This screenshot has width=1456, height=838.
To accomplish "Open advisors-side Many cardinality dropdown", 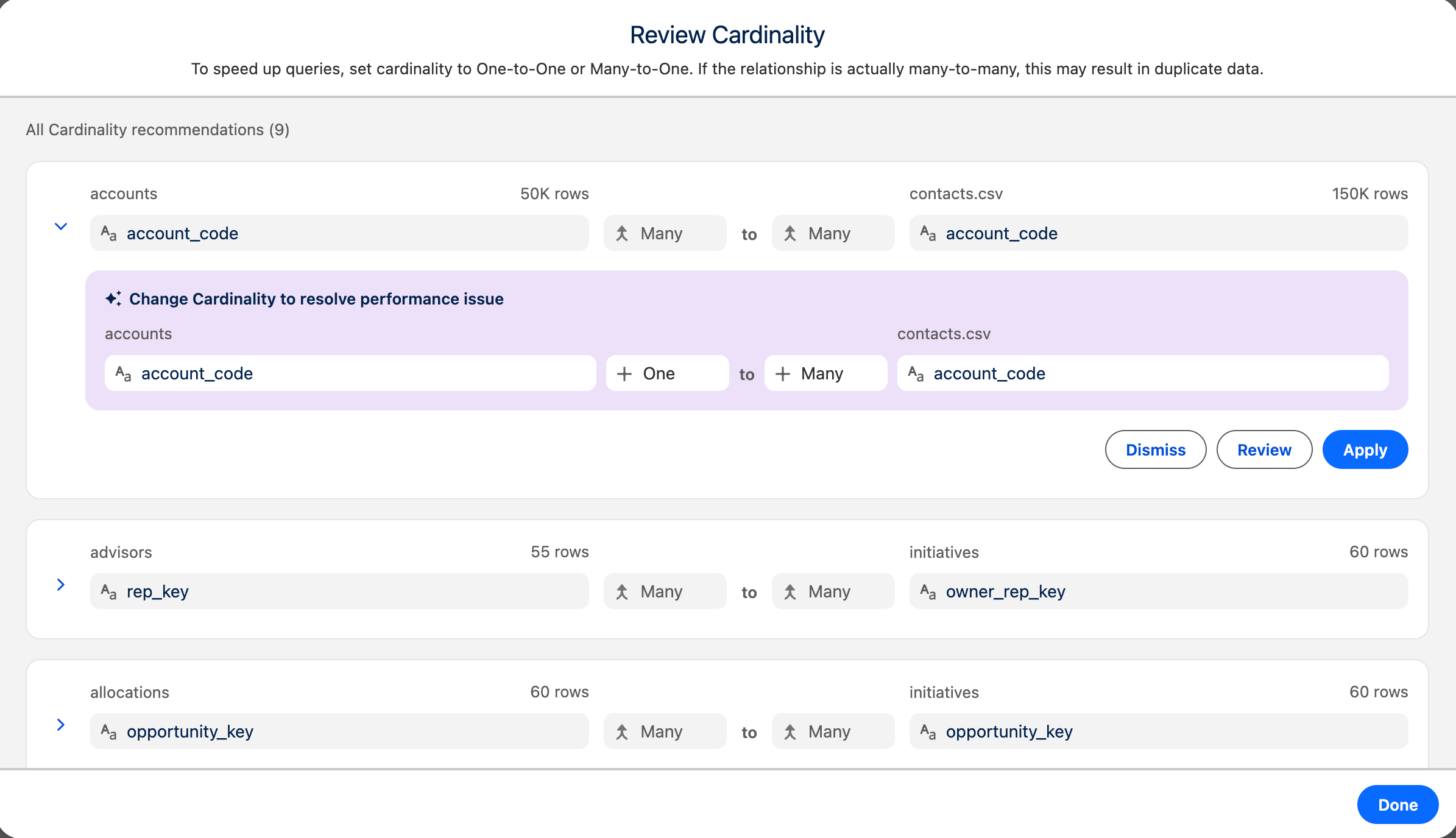I will (665, 591).
